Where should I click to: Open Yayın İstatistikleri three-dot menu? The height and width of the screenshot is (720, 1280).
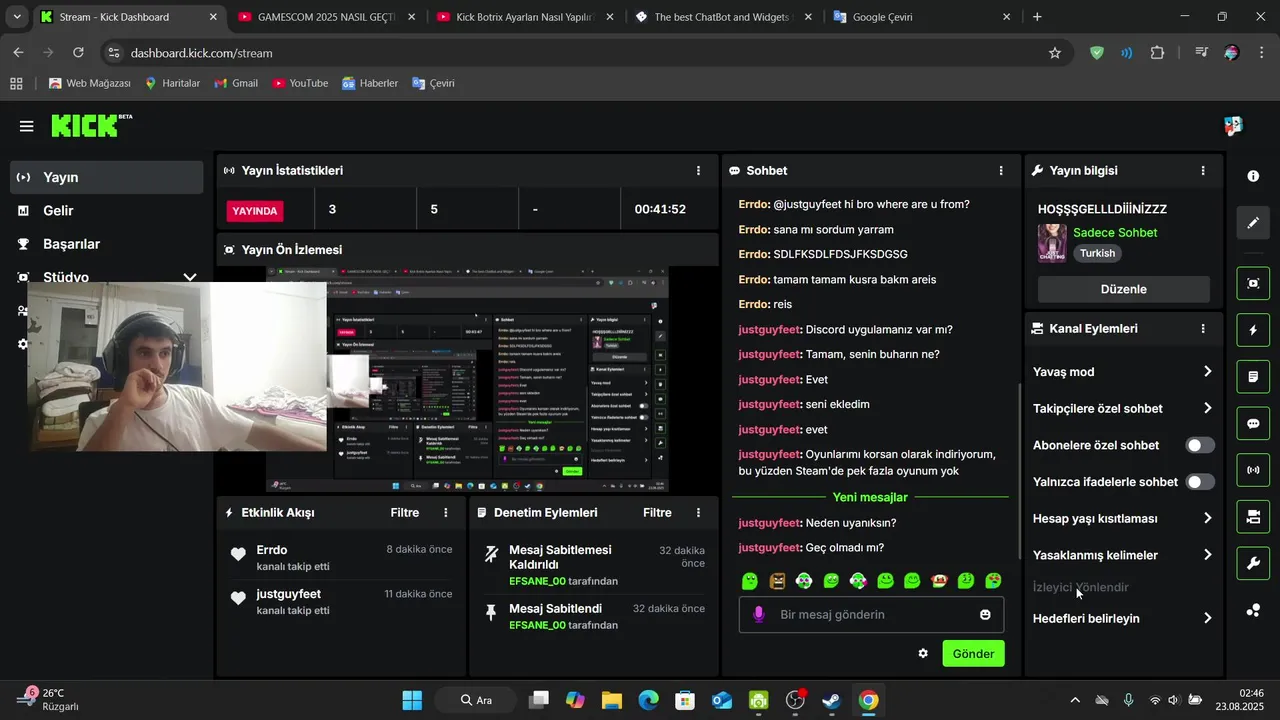tap(698, 171)
